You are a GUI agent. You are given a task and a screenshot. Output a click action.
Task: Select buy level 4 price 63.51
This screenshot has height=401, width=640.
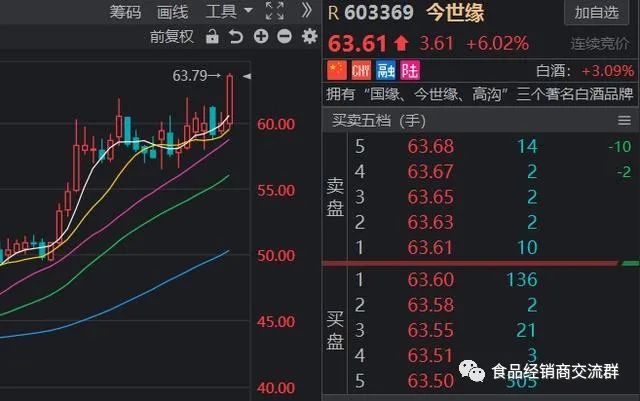[431, 356]
